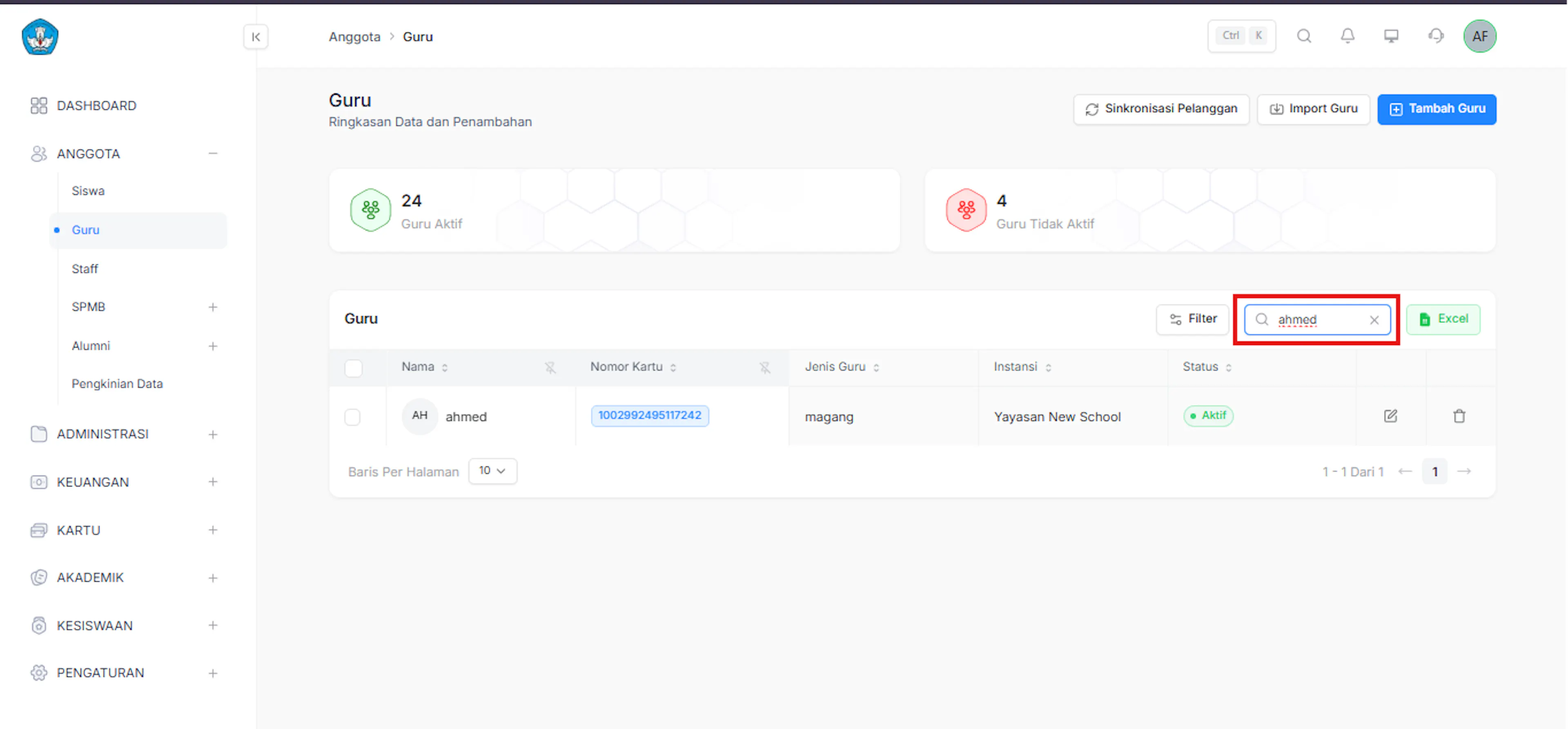Click the Administrasi folder icon

pos(39,434)
